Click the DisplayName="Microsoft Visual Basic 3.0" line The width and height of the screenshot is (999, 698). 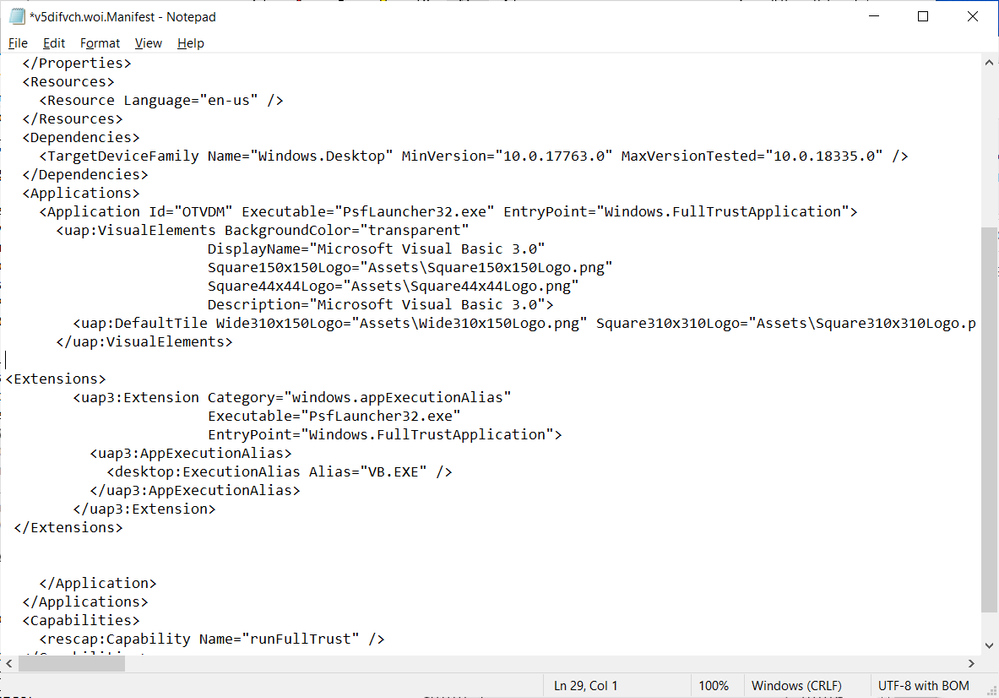tap(376, 249)
